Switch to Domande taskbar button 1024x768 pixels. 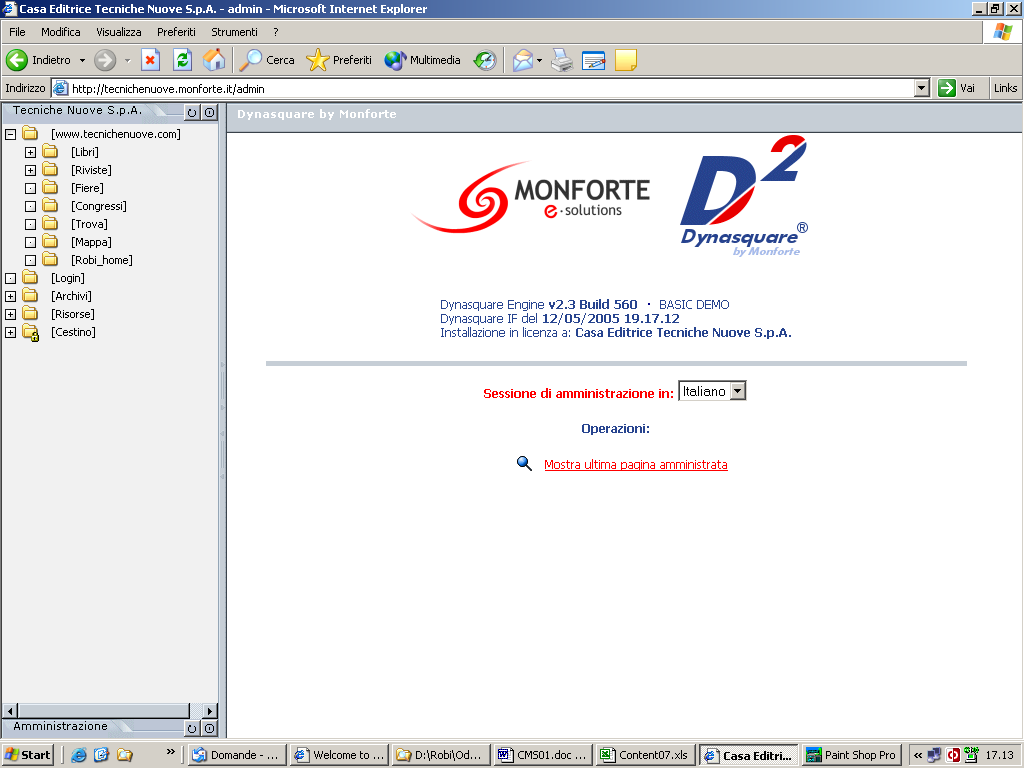(x=237, y=755)
